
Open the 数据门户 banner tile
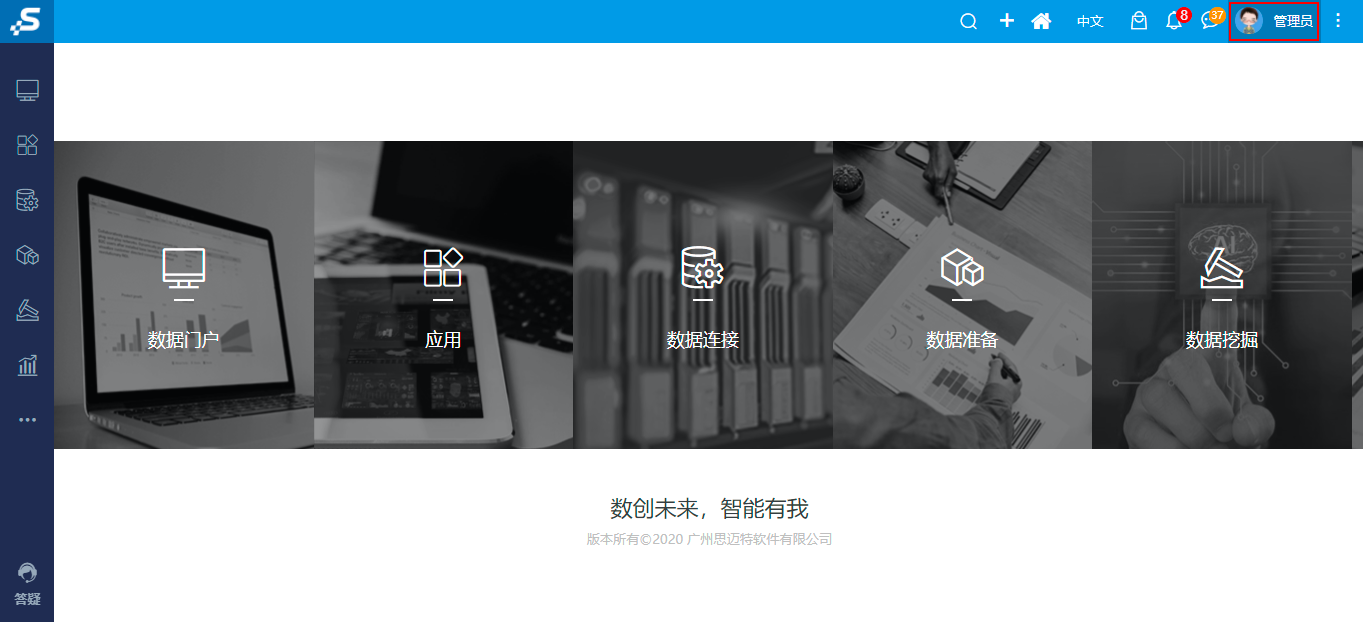[x=184, y=295]
